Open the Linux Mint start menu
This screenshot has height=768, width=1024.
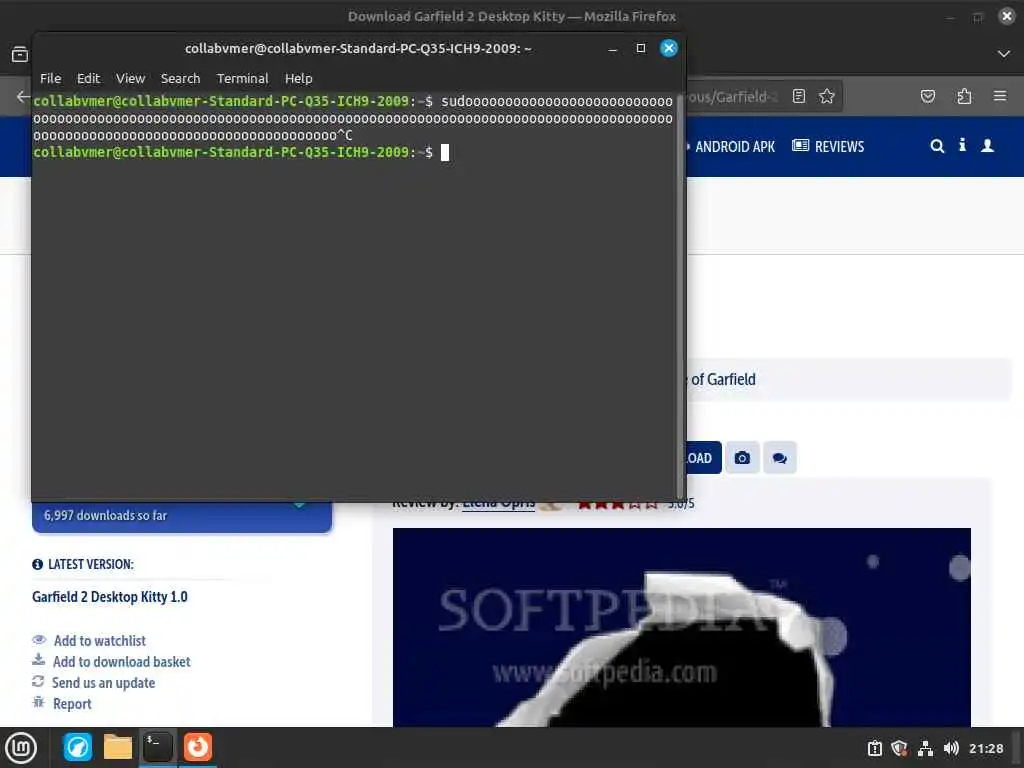pos(21,748)
